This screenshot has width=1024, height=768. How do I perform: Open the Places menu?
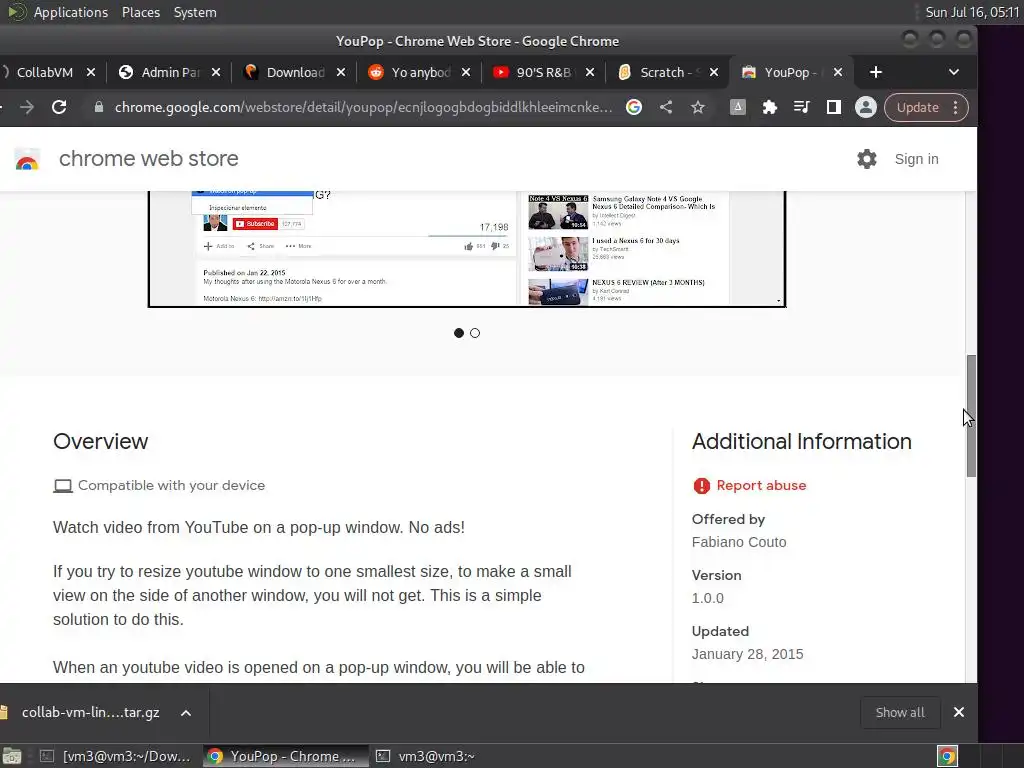pos(140,12)
